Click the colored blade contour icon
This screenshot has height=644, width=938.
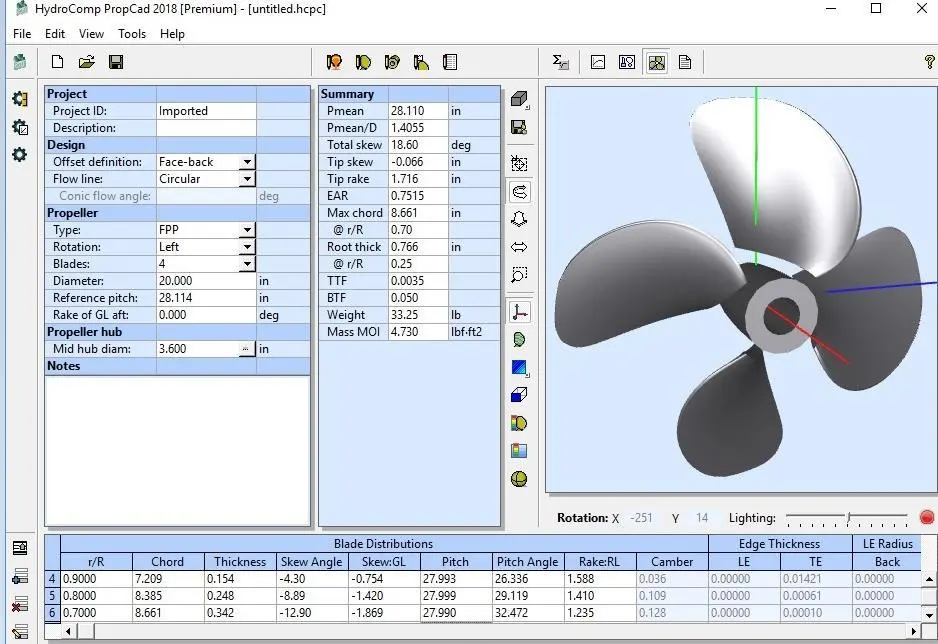(519, 423)
